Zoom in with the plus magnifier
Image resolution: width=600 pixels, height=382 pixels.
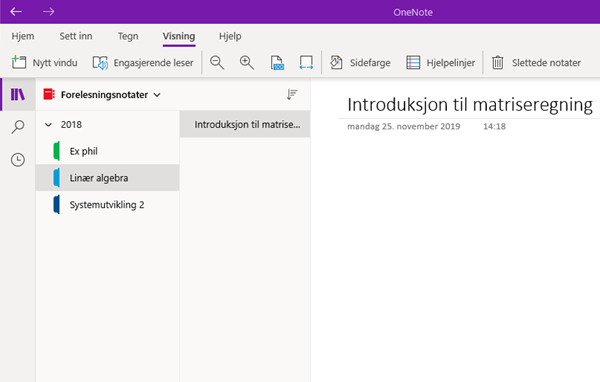pos(247,62)
